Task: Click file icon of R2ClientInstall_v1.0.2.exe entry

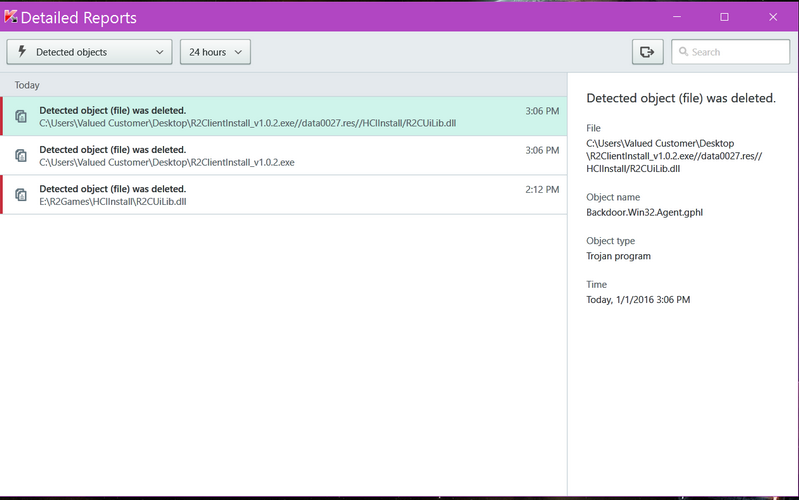Action: [21, 155]
